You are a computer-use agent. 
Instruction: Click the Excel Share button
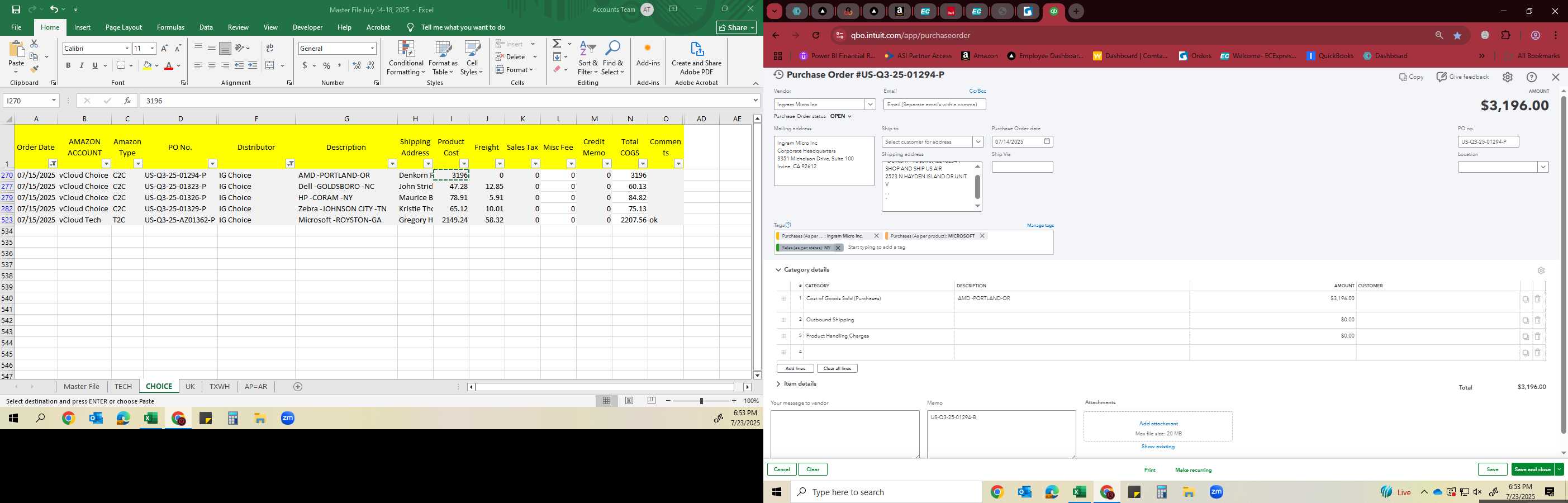point(736,27)
